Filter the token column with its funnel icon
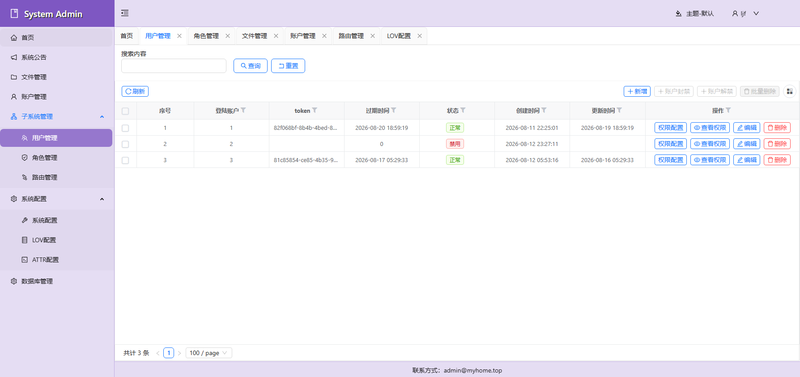The width and height of the screenshot is (800, 377). (x=315, y=110)
